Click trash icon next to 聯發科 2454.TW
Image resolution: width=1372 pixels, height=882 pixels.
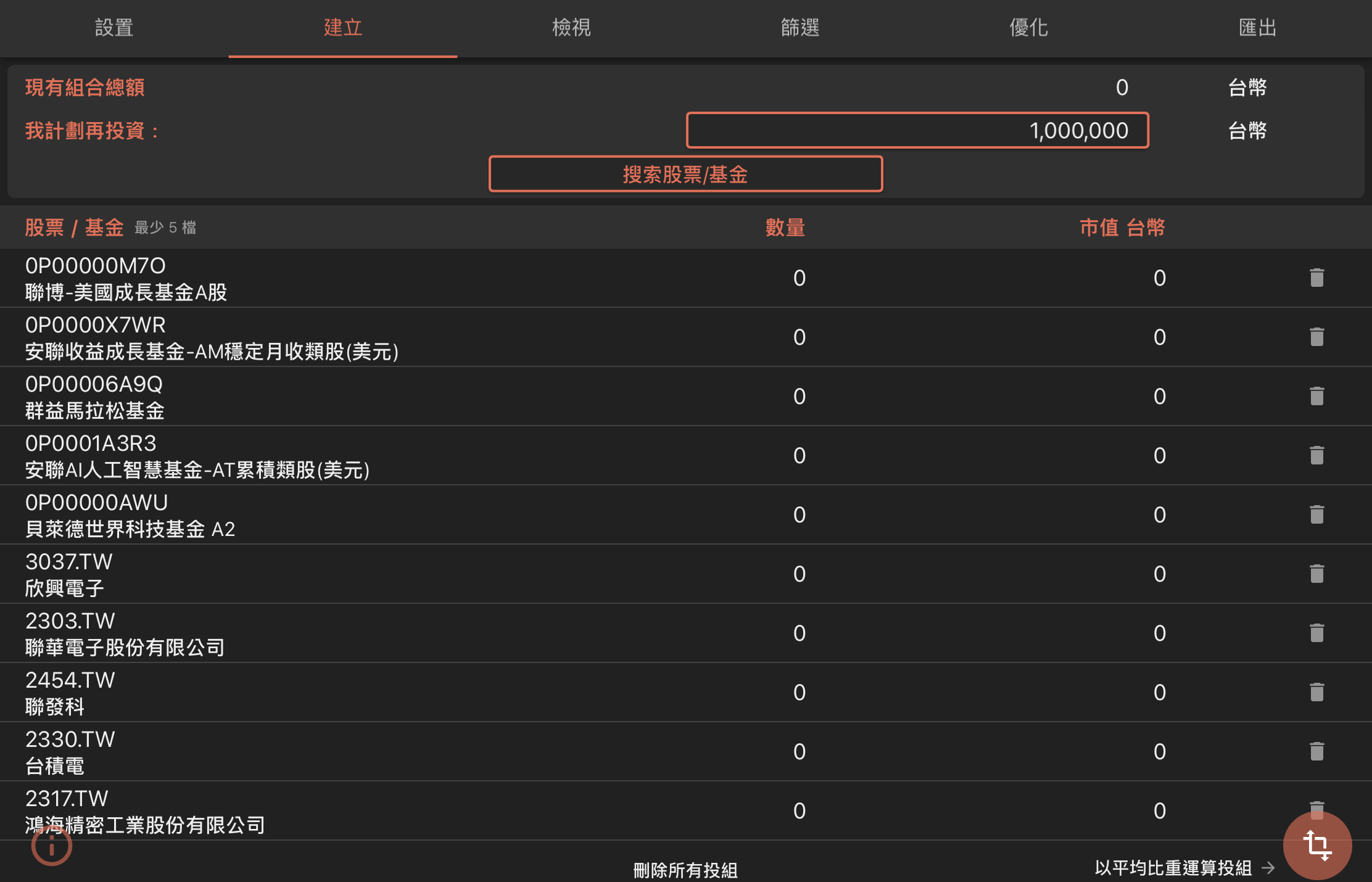1316,692
